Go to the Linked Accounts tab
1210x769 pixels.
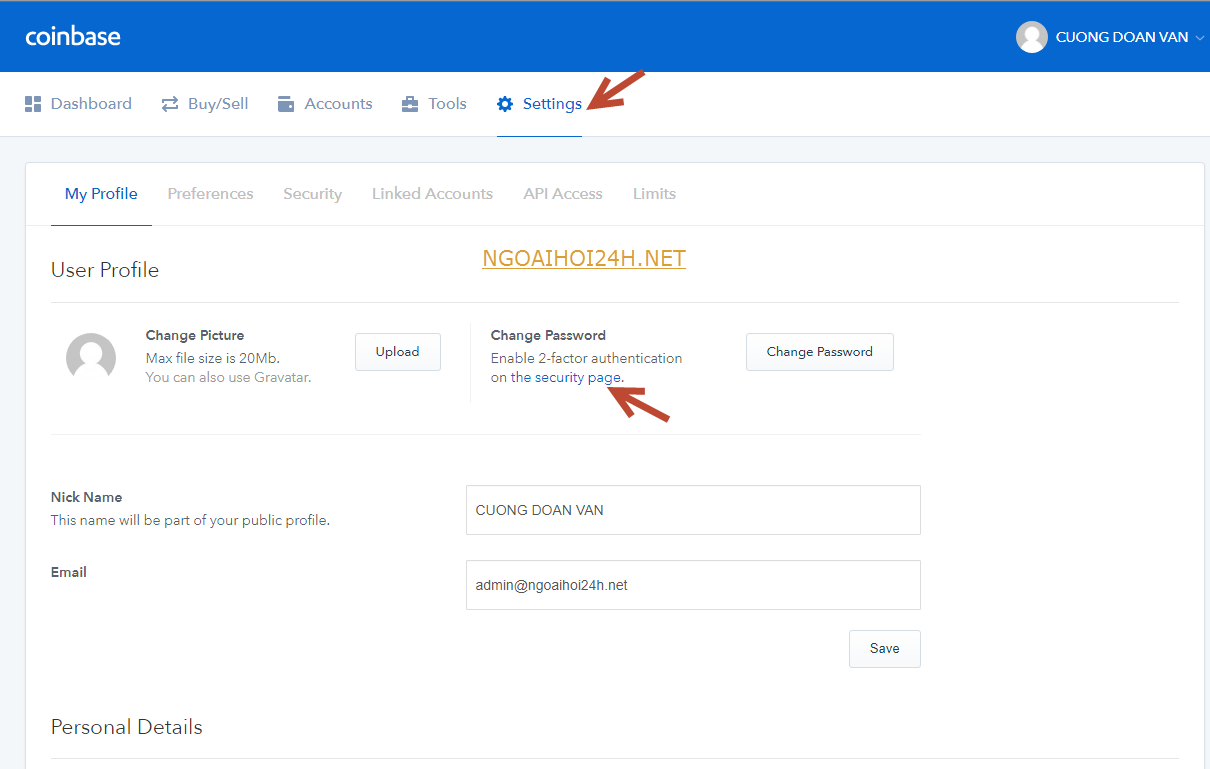(x=432, y=194)
